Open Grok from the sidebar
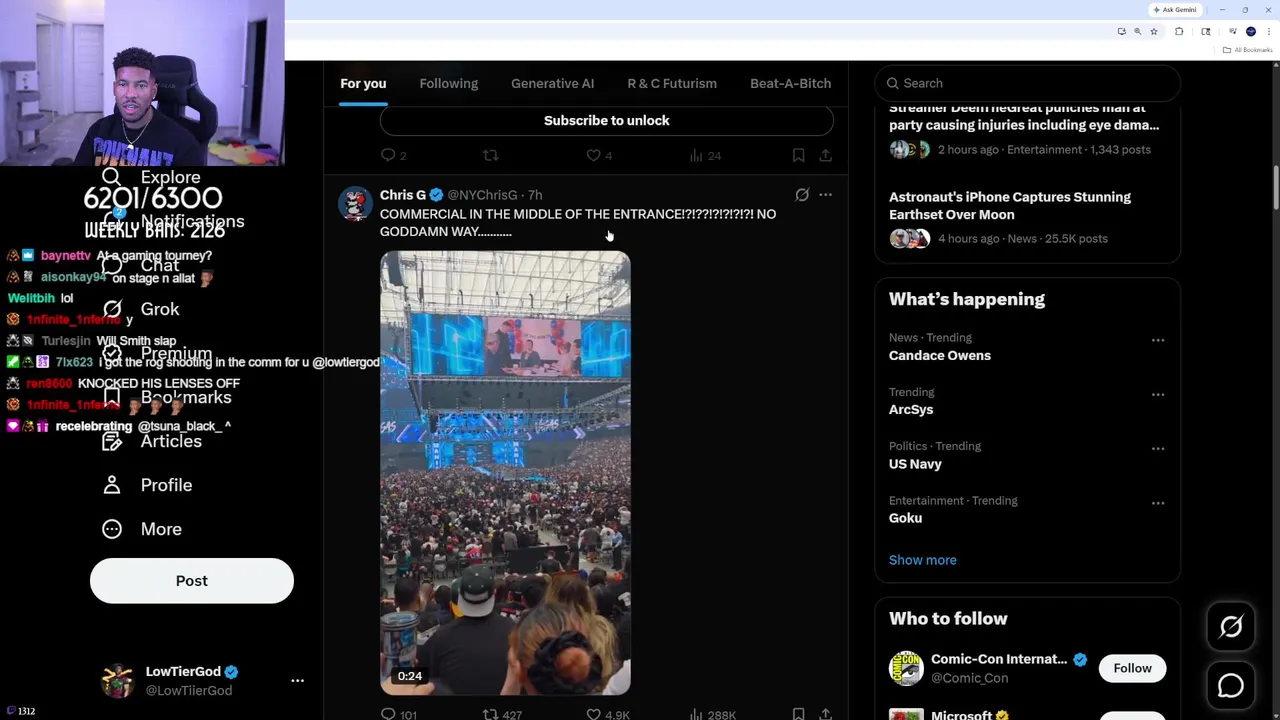Viewport: 1280px width, 720px height. (x=140, y=309)
